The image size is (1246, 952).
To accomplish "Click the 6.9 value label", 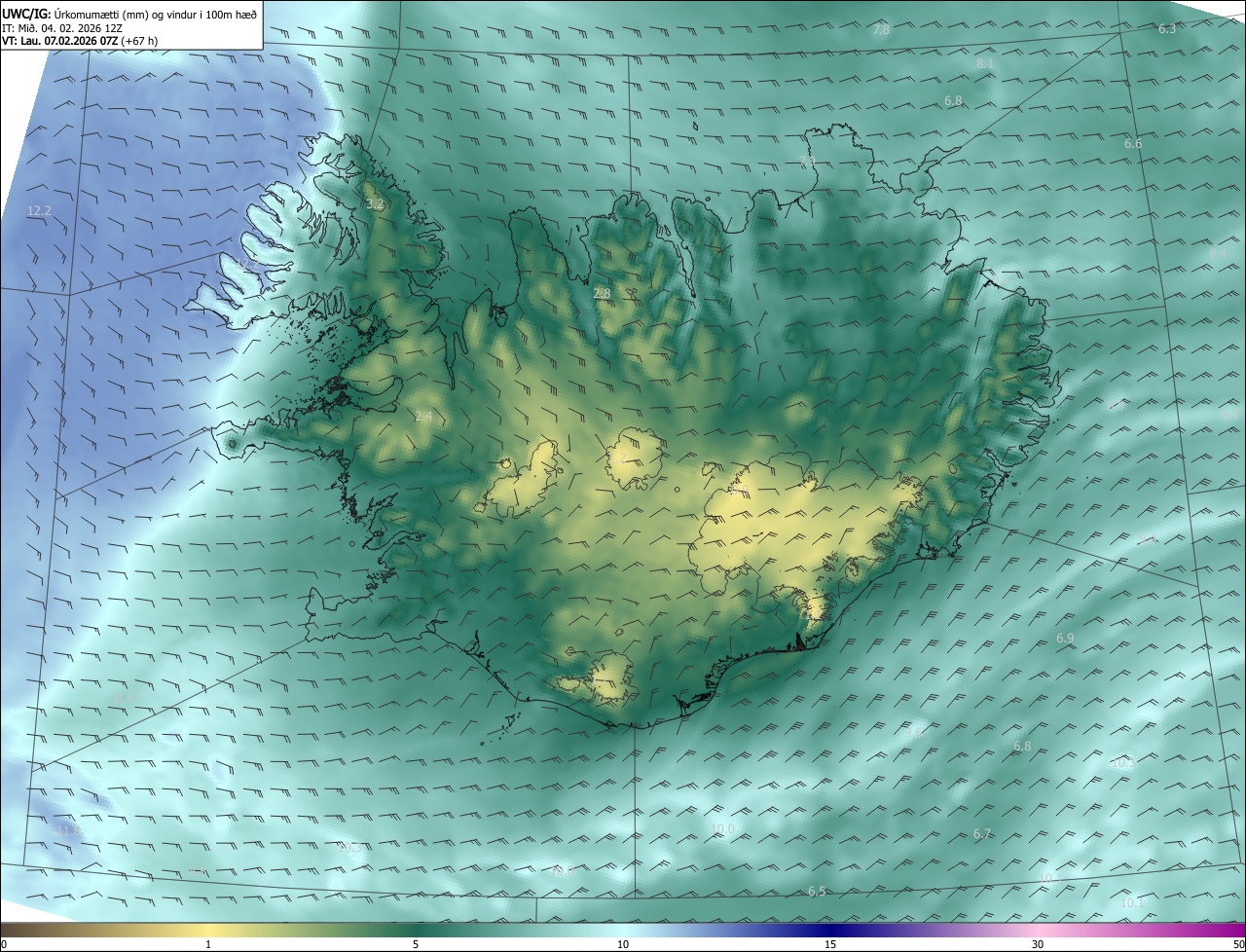I will [x=1065, y=638].
